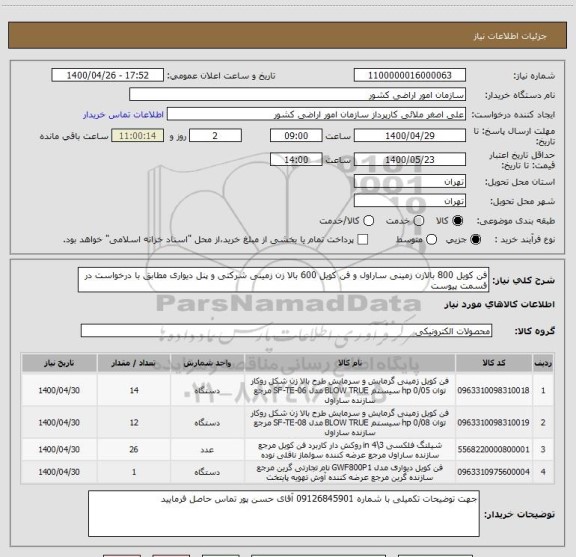Click the request creator name field
Screen dimensions: 576x557
[x=316, y=114]
